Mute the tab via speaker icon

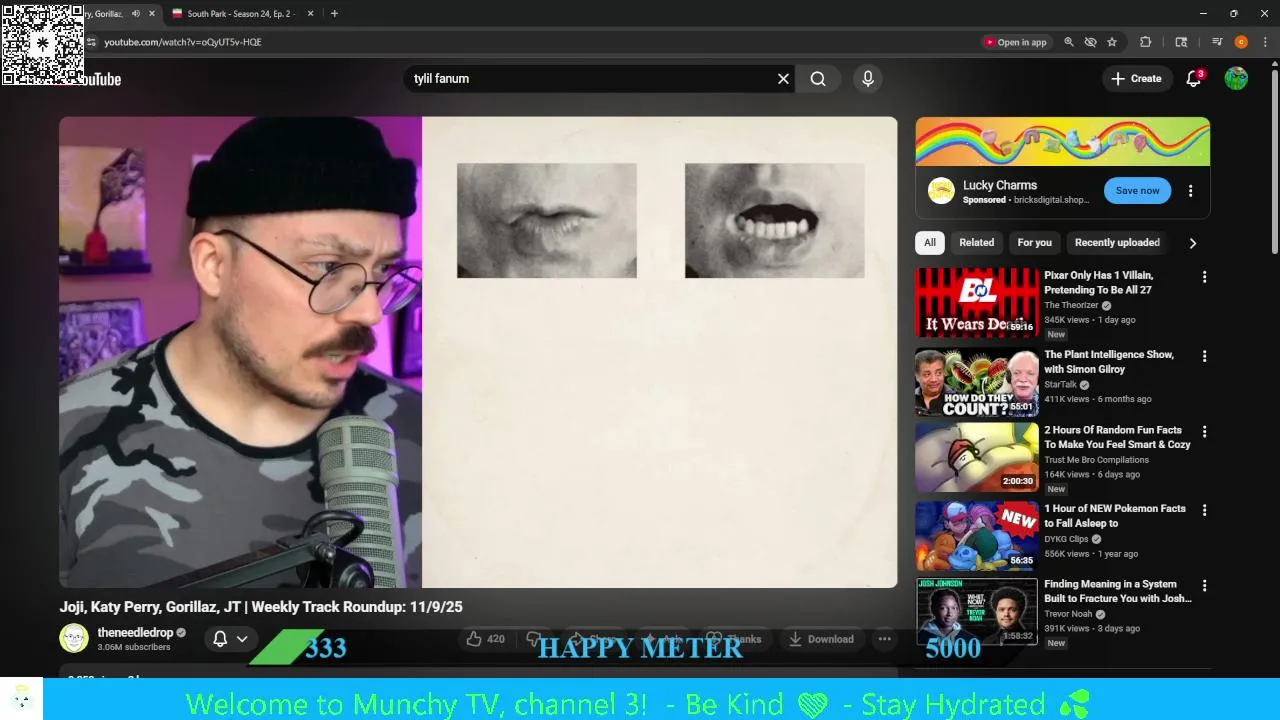coord(135,14)
